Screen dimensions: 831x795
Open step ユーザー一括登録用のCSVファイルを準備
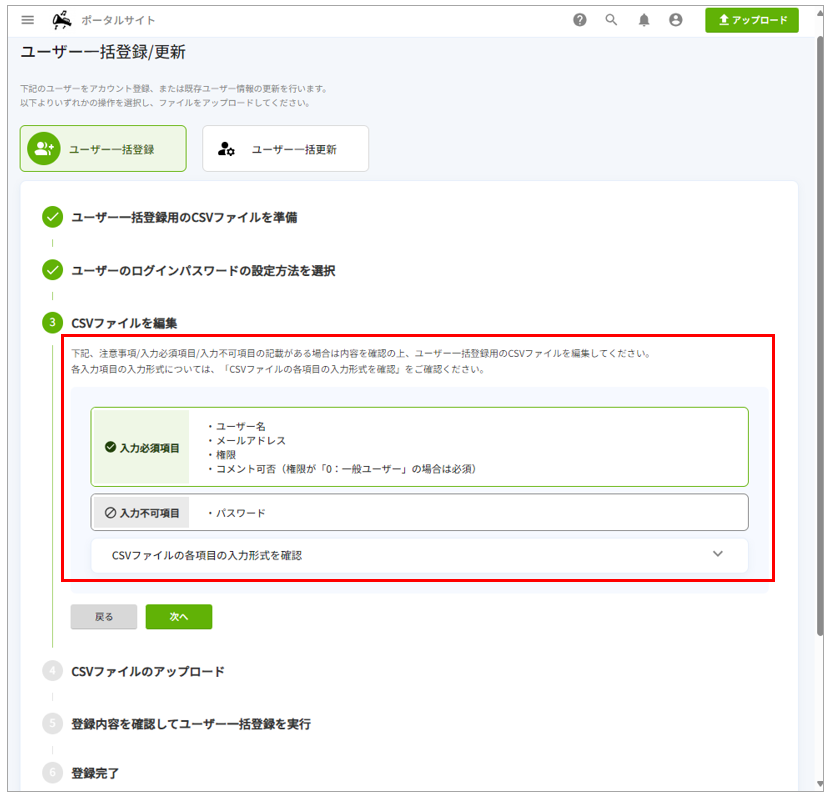(x=184, y=217)
